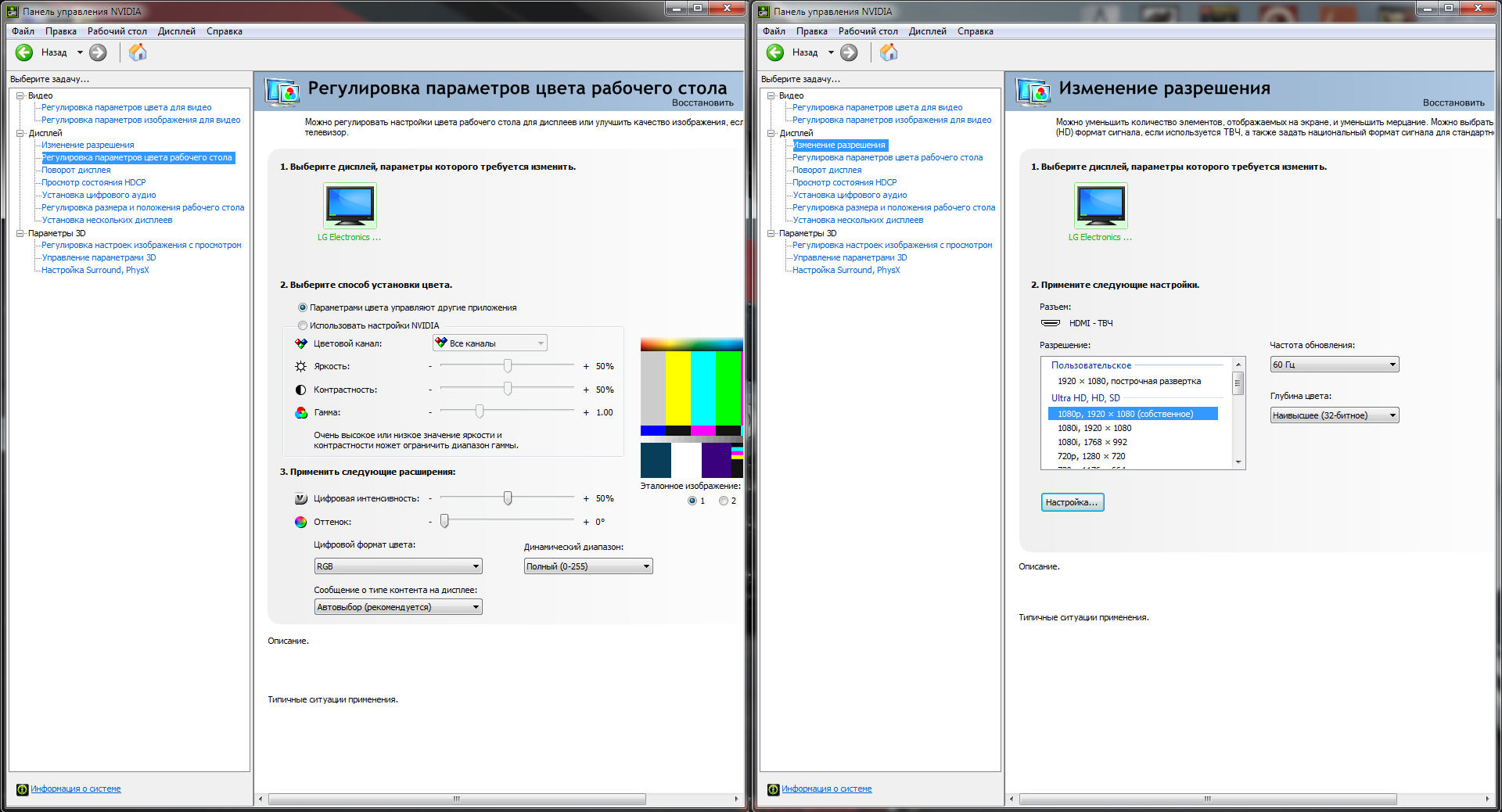
Task: Open the Файл menu in the color settings window
Action: 23,31
